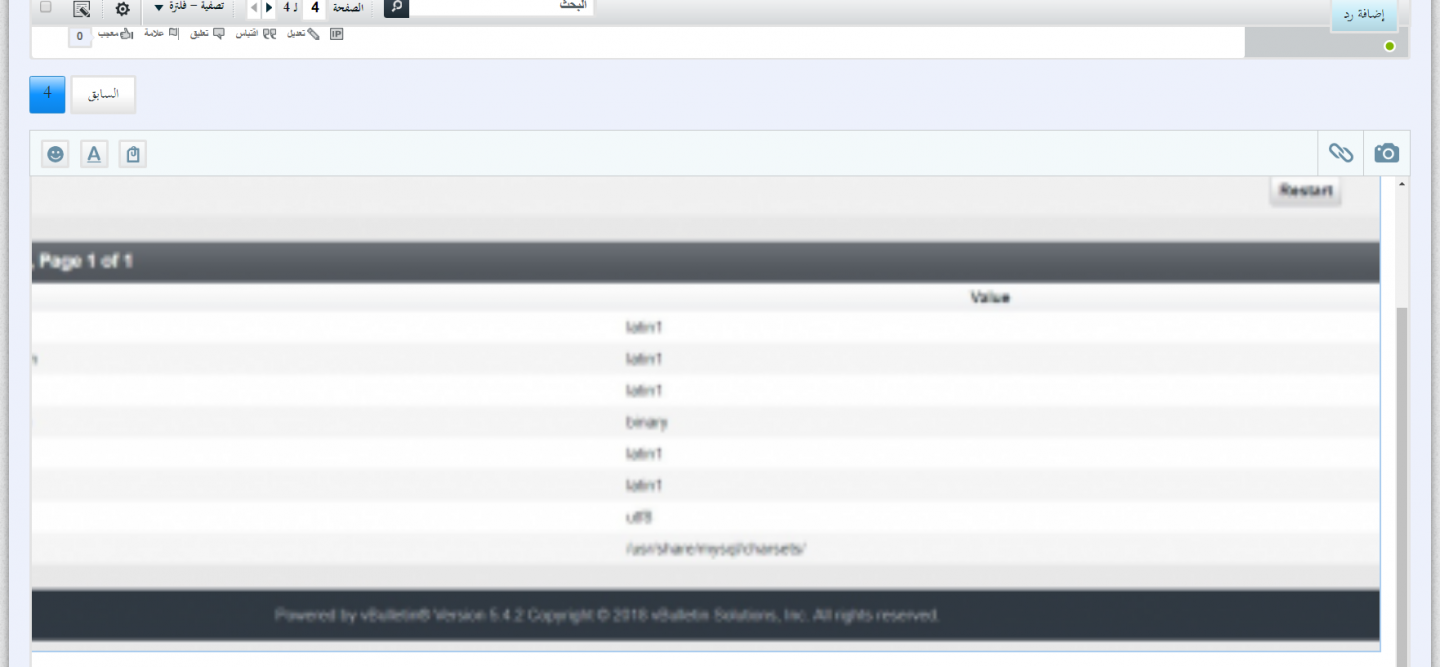Toggle the text formatting A toolbar

point(94,154)
